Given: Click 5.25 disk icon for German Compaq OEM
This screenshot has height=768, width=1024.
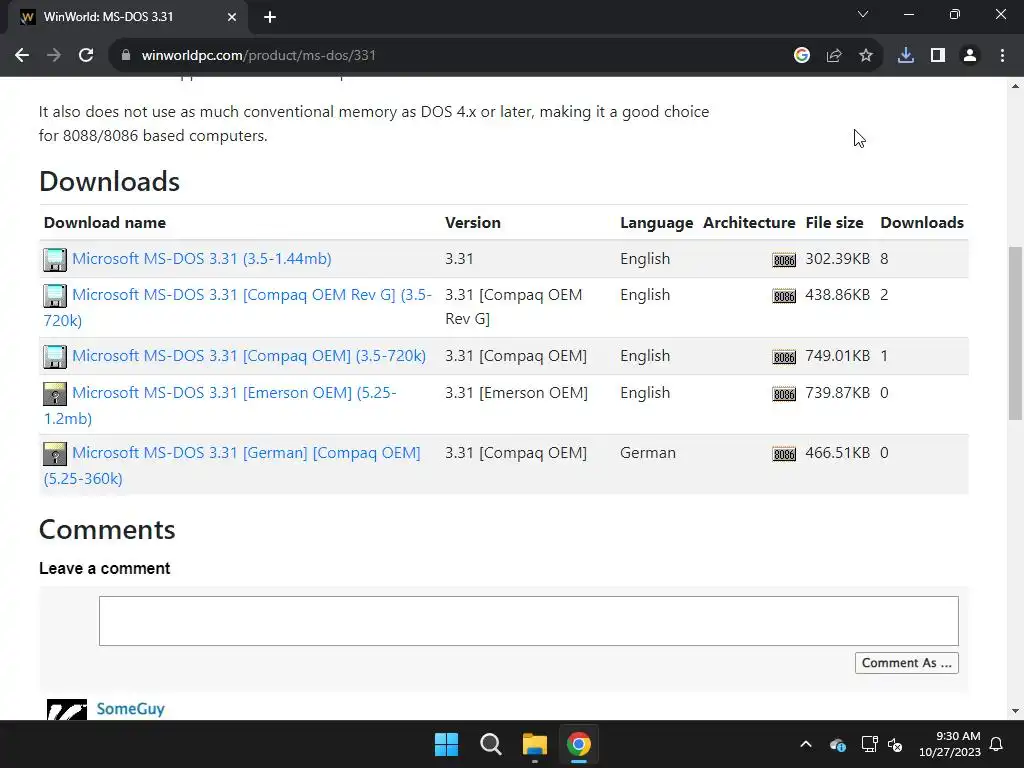Looking at the screenshot, I should tap(55, 454).
